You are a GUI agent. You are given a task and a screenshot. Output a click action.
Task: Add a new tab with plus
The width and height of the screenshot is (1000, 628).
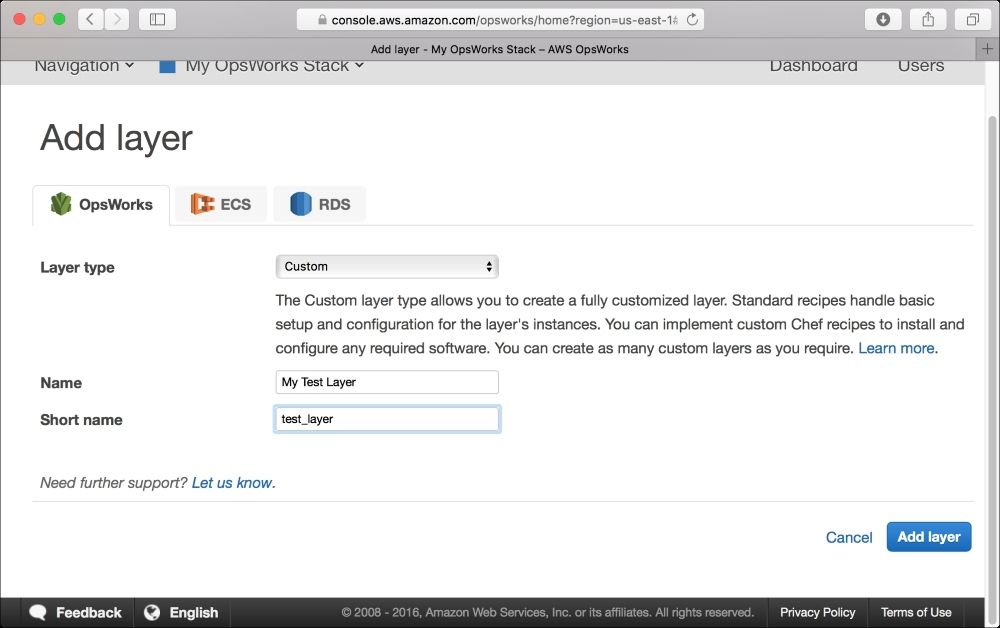point(987,49)
